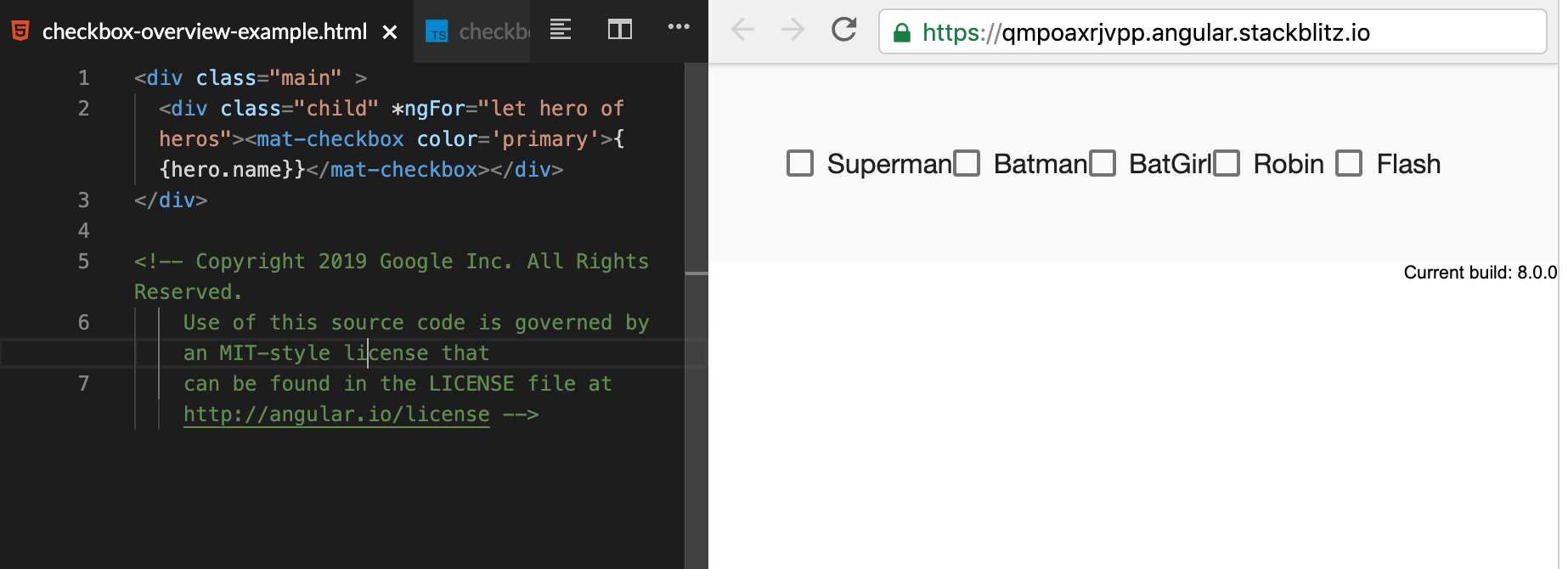Click the Flash label text

click(1408, 164)
